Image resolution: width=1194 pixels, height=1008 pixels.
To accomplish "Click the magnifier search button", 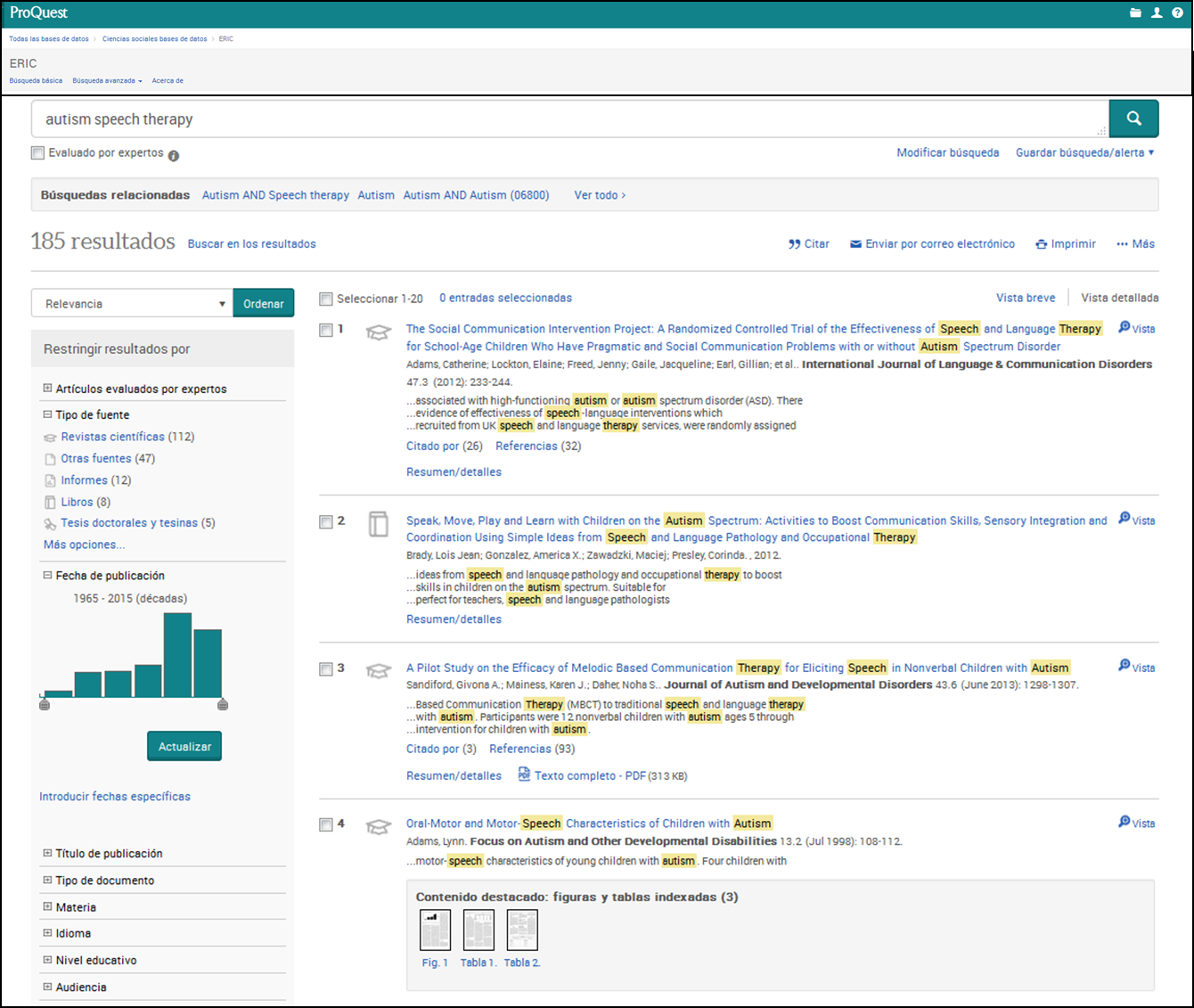I will click(1133, 119).
